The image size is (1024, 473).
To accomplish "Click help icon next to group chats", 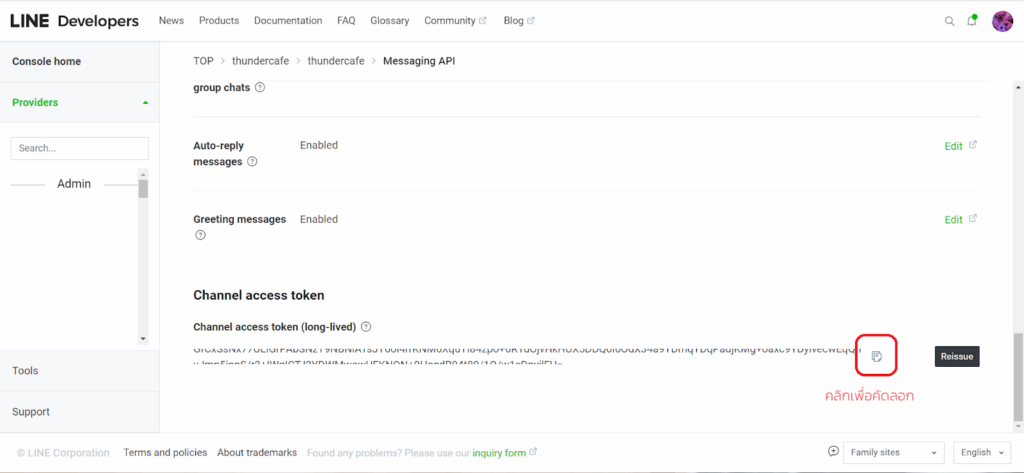I will pos(260,88).
